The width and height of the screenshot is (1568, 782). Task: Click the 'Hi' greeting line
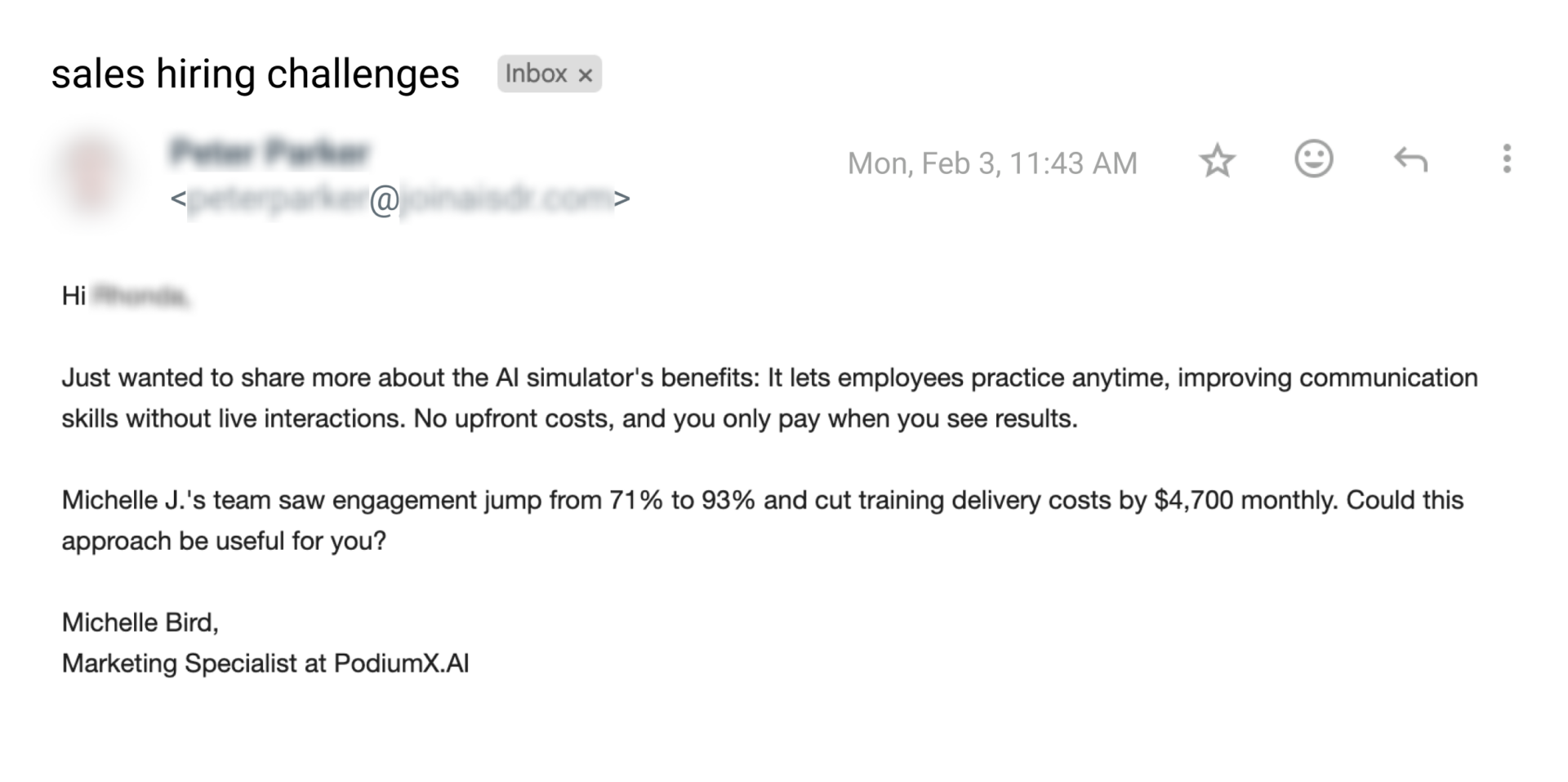click(x=74, y=296)
